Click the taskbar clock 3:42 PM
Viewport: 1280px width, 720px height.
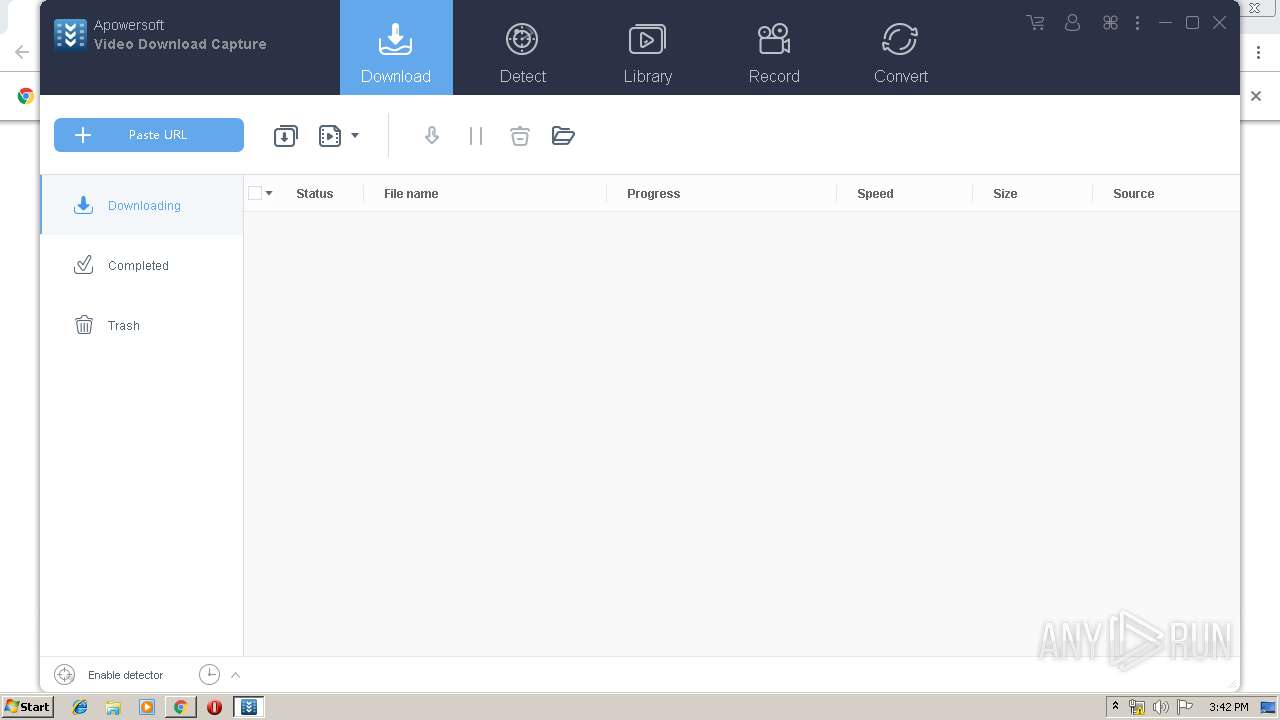pos(1228,707)
